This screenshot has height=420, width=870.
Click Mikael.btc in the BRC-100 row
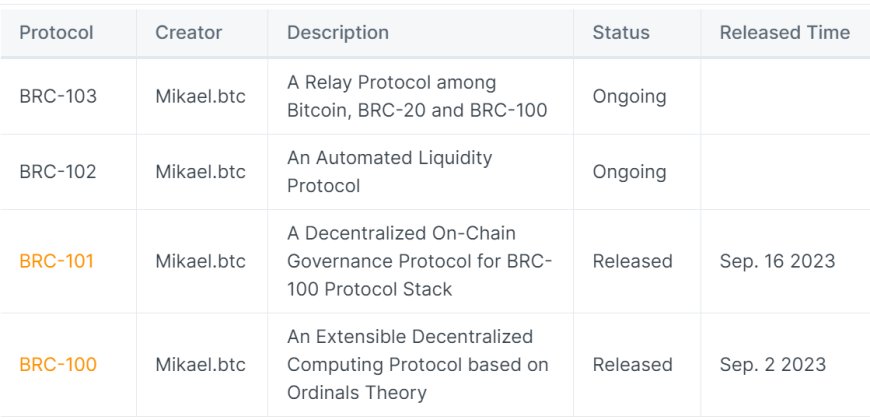200,365
